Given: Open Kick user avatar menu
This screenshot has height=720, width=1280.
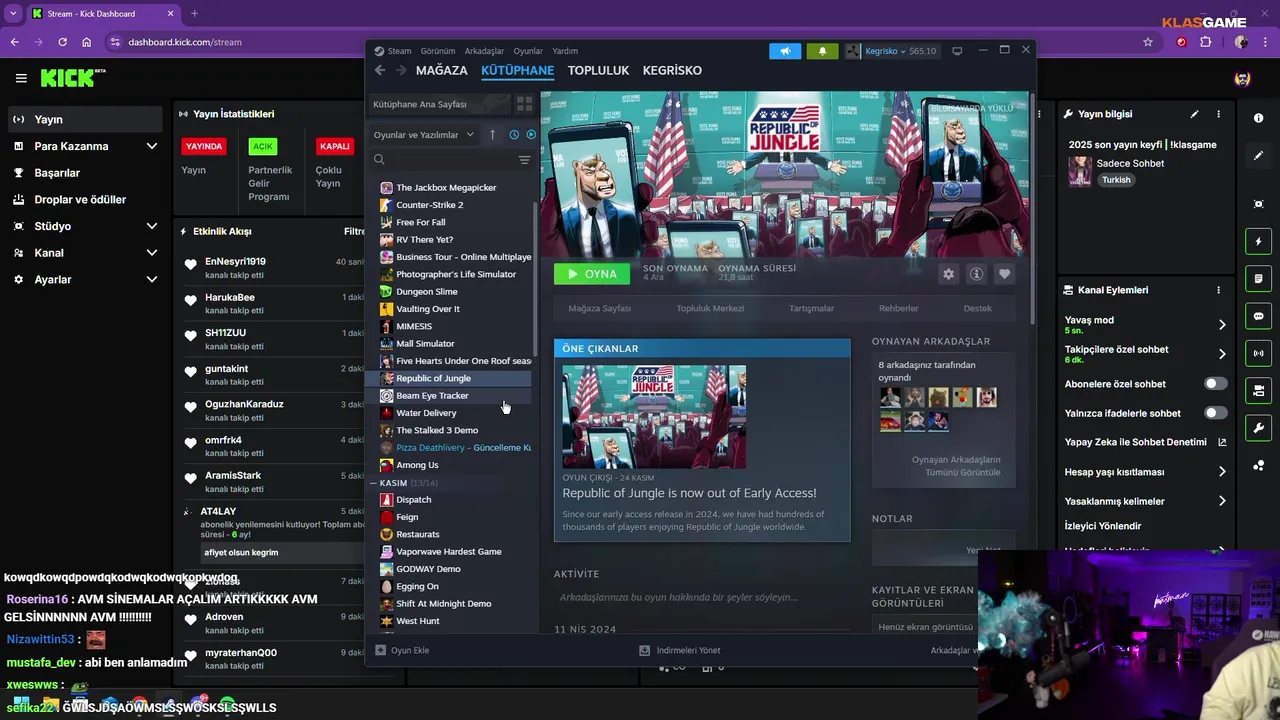Looking at the screenshot, I should pos(1242,78).
